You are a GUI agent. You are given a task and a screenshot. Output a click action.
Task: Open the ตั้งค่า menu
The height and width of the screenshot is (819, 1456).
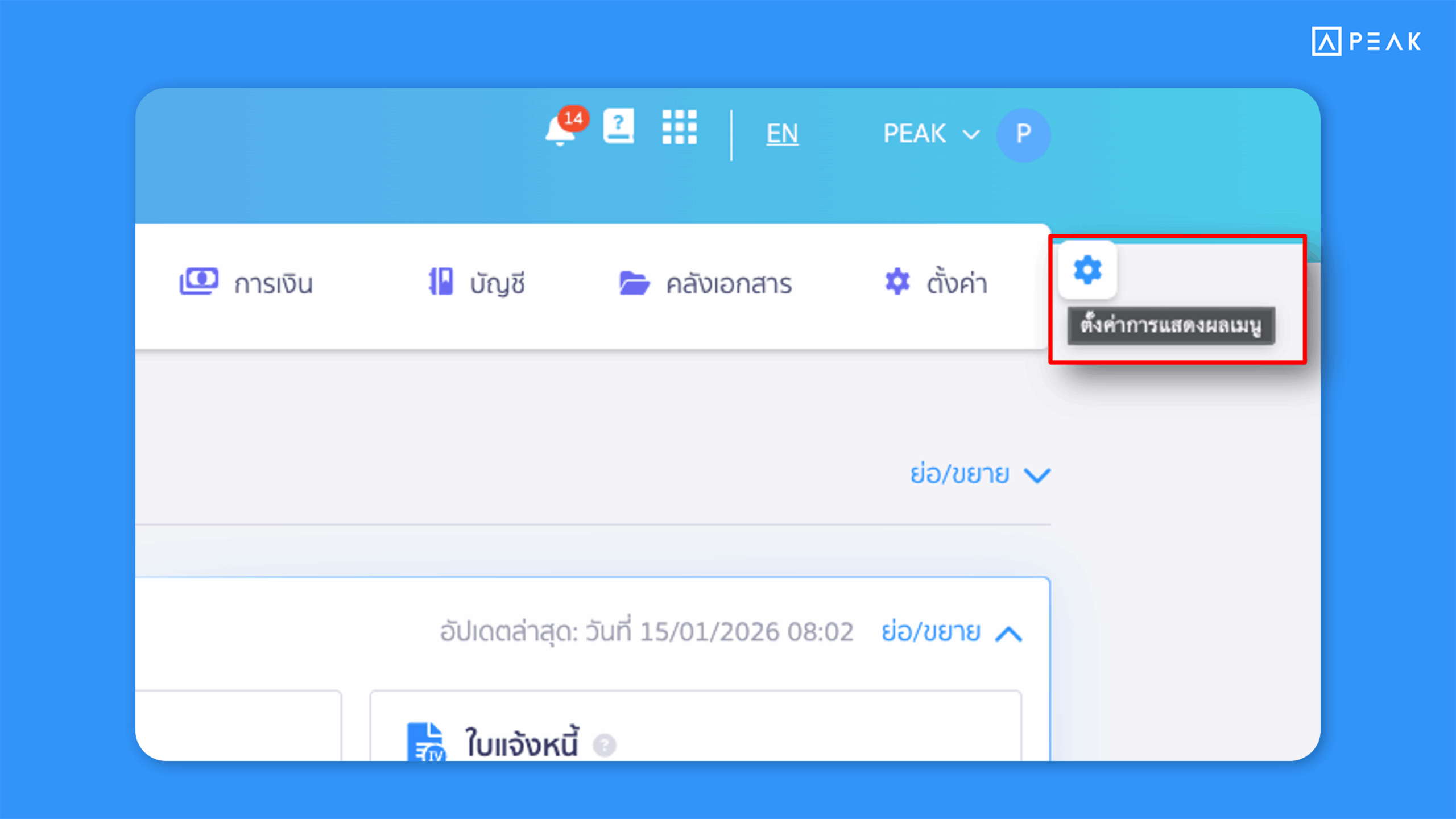[x=957, y=283]
